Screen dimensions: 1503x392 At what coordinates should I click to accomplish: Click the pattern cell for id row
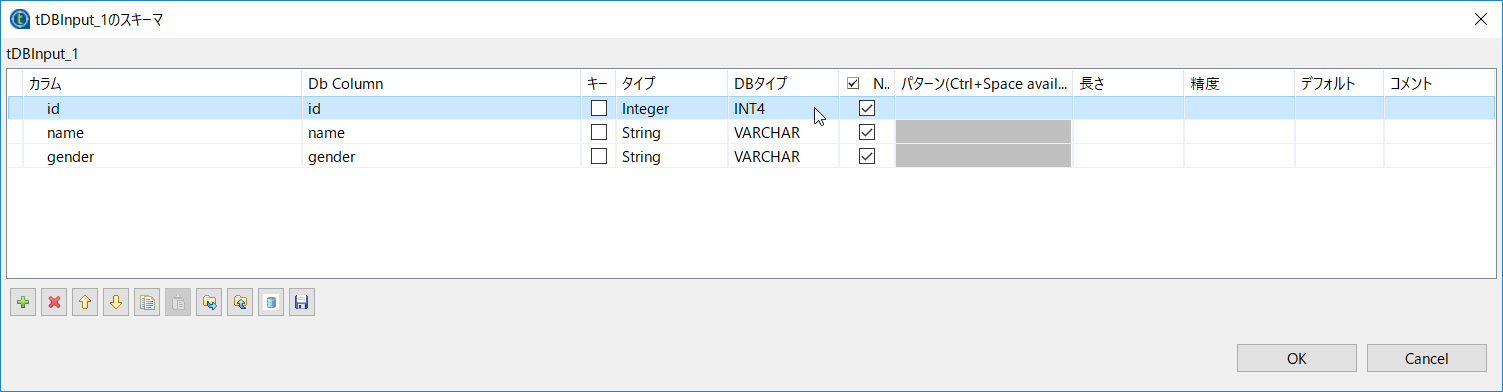point(984,108)
